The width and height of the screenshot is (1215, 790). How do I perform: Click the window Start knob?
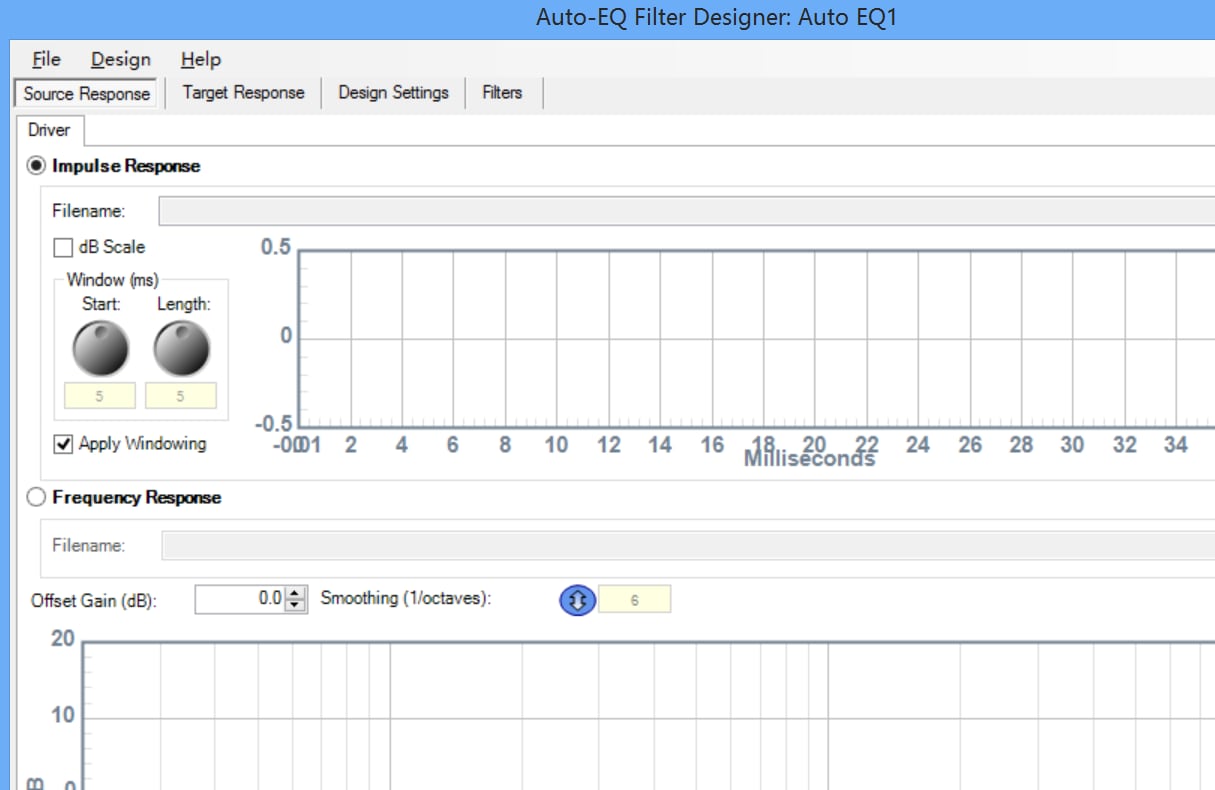point(100,349)
